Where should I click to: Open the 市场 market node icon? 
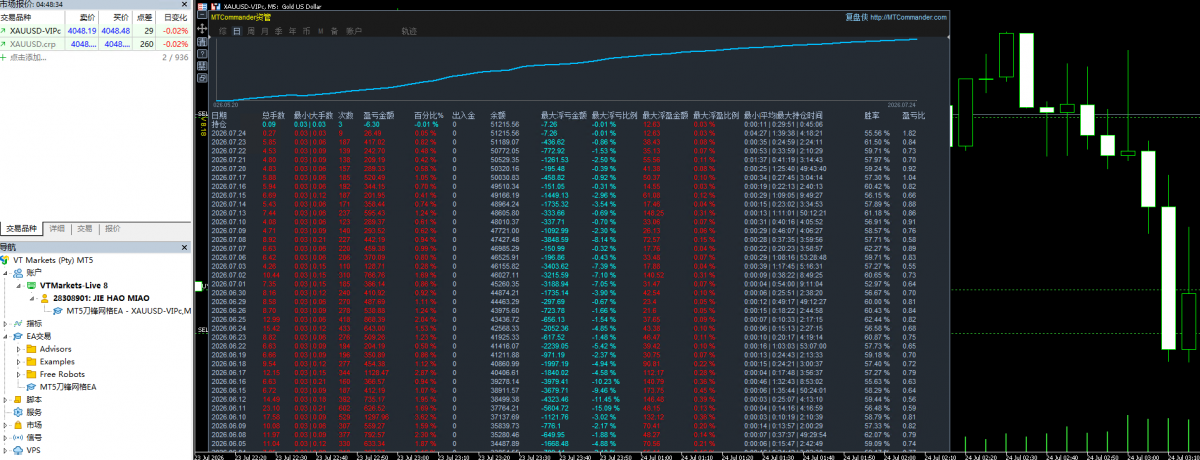18,424
